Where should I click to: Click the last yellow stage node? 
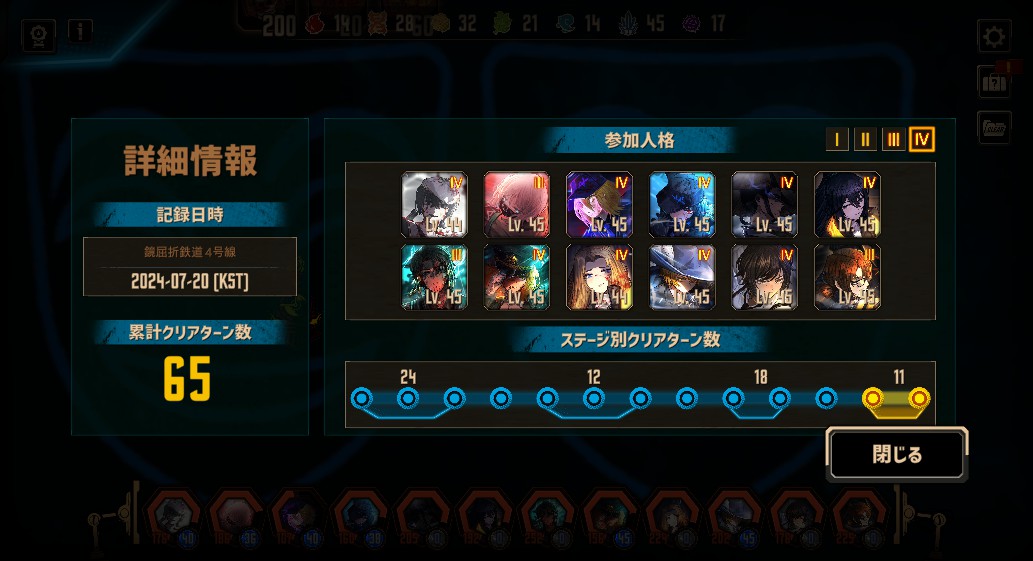(x=919, y=398)
